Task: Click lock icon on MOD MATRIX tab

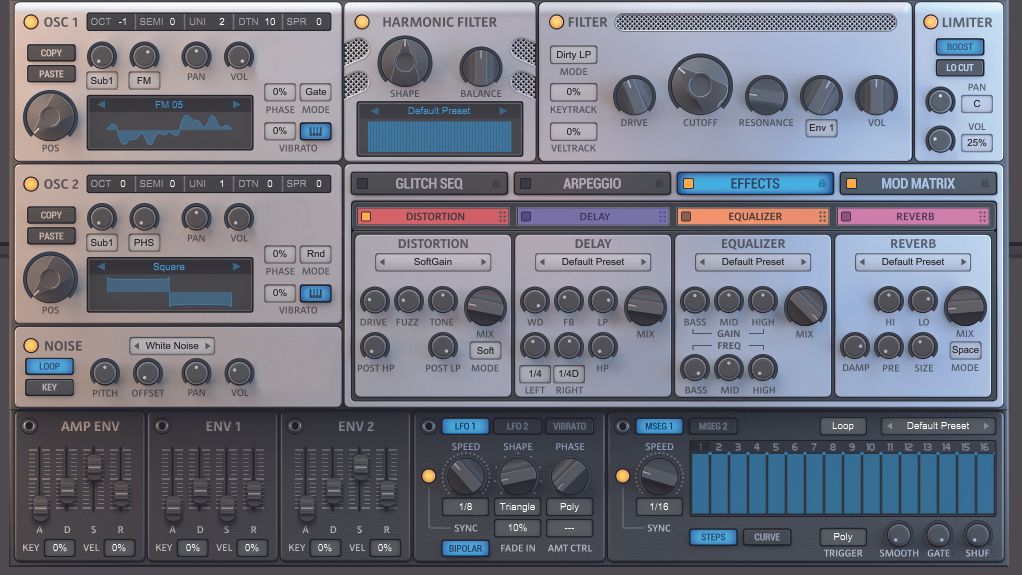Action: point(985,184)
